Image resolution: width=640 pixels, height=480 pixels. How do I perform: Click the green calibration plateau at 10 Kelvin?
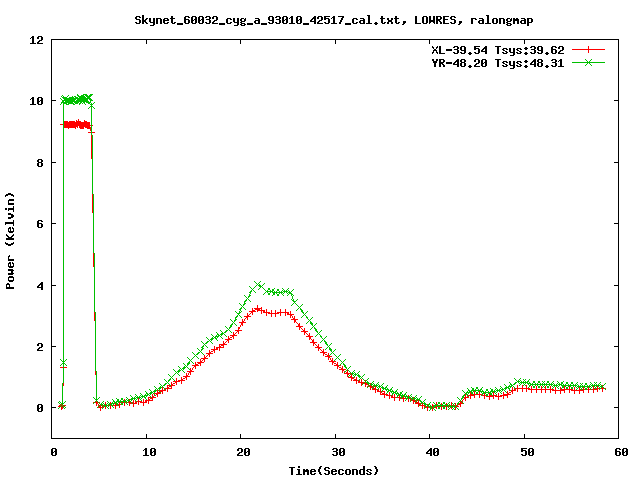coord(77,99)
